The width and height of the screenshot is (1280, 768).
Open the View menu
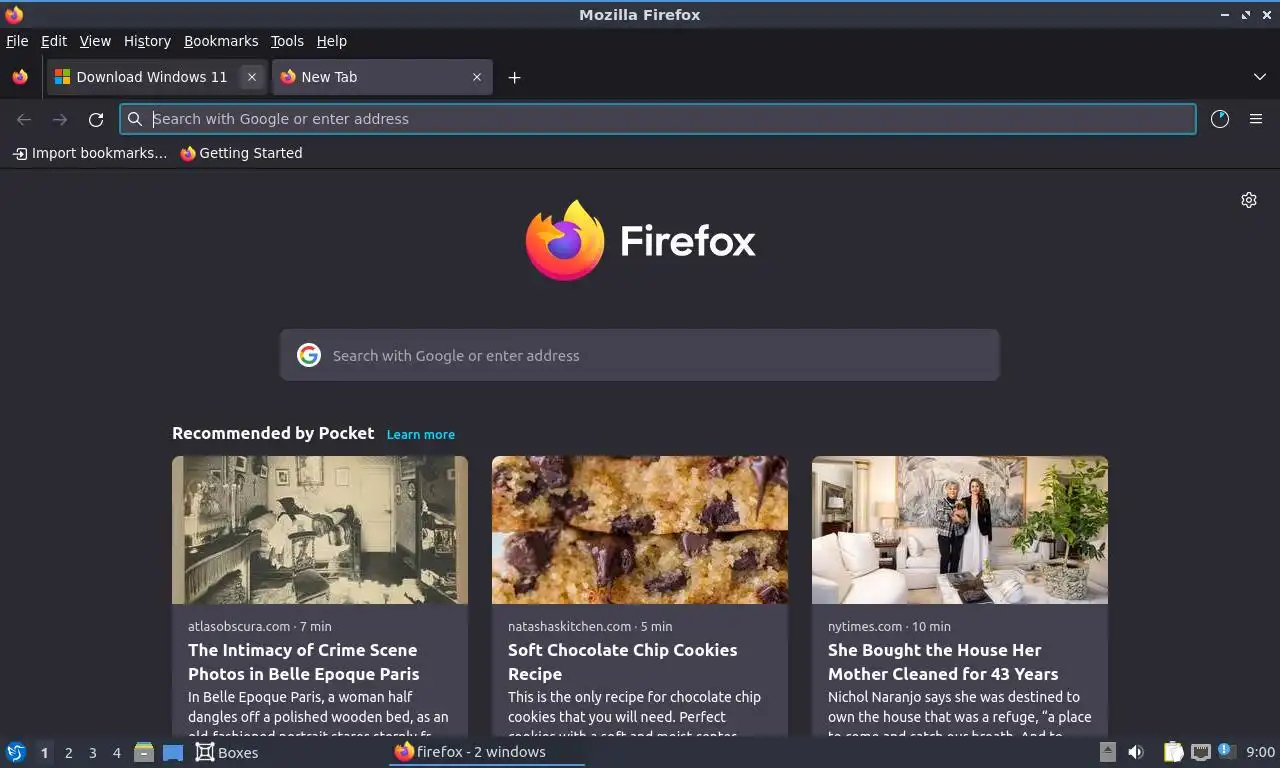[95, 41]
